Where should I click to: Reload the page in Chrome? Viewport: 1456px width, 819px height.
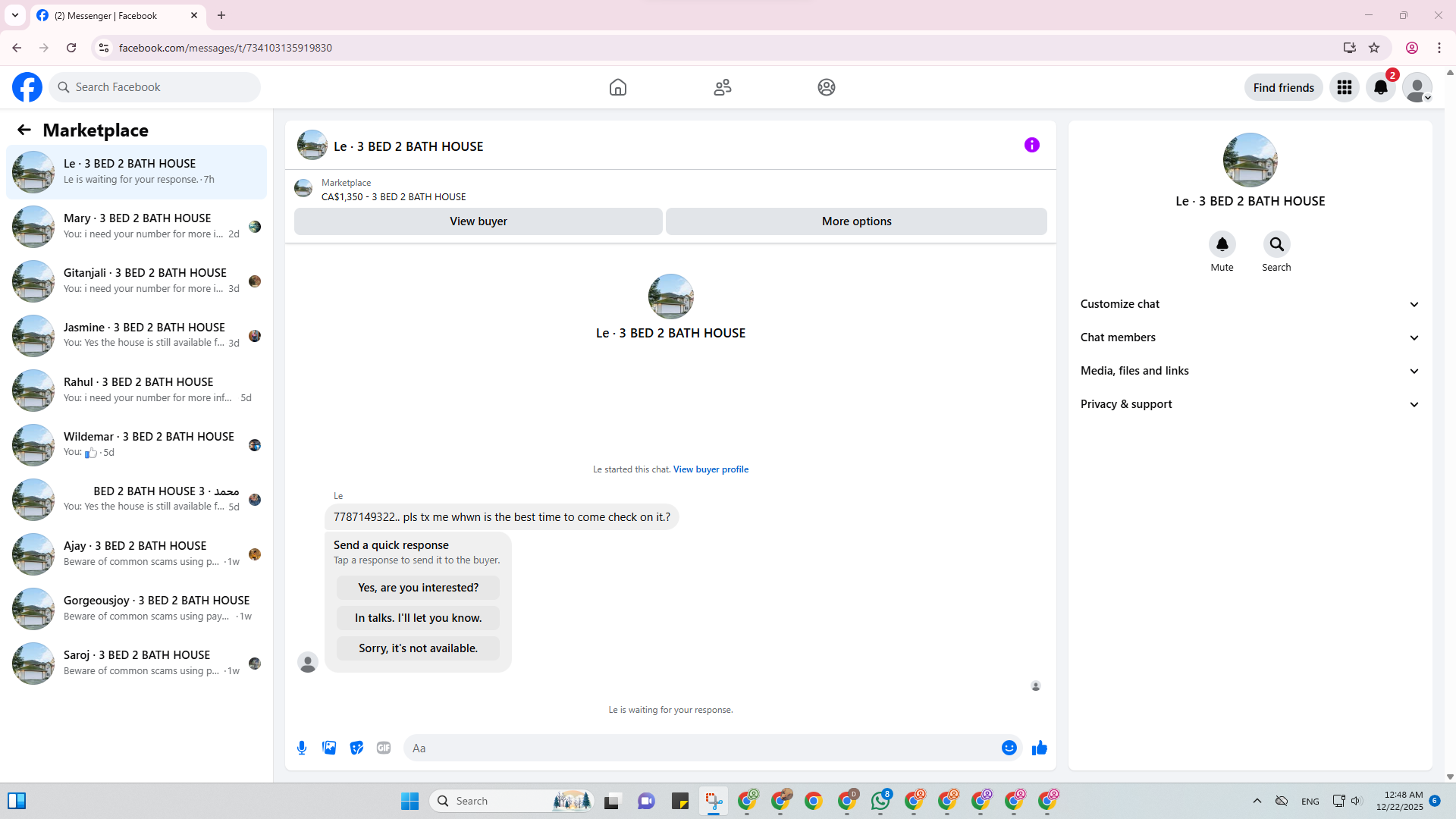(x=71, y=48)
